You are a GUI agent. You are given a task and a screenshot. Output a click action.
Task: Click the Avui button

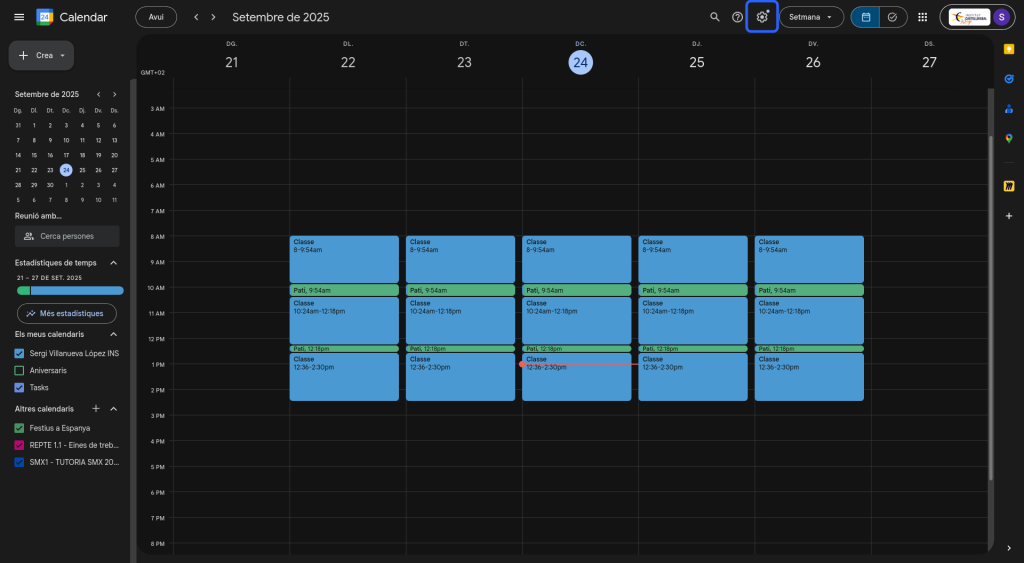pyautogui.click(x=156, y=17)
